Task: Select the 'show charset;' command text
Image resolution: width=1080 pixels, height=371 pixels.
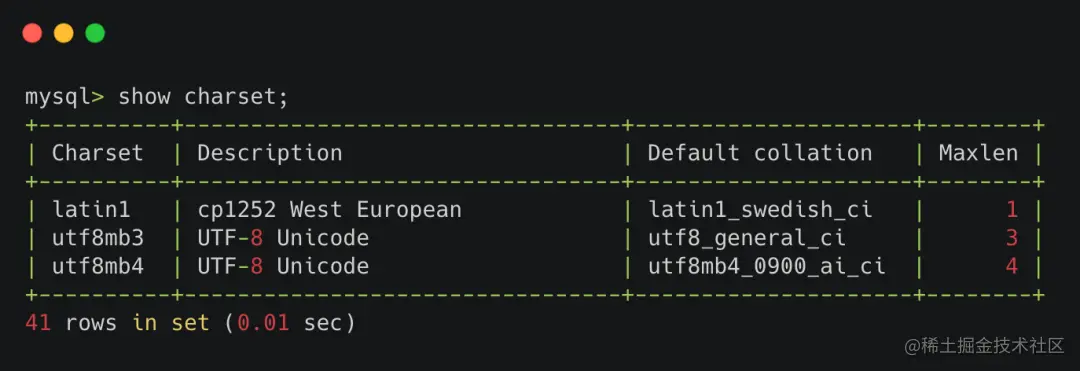Action: (203, 97)
